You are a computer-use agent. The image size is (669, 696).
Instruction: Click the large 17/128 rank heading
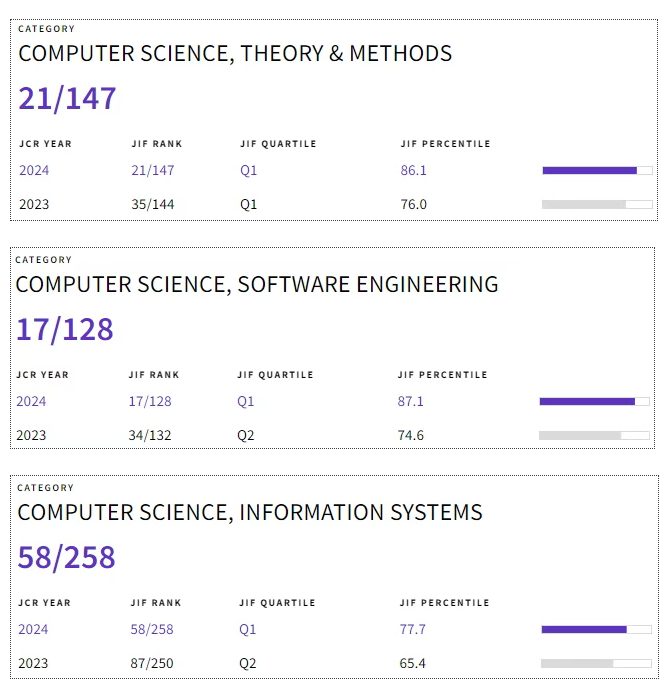click(x=65, y=329)
